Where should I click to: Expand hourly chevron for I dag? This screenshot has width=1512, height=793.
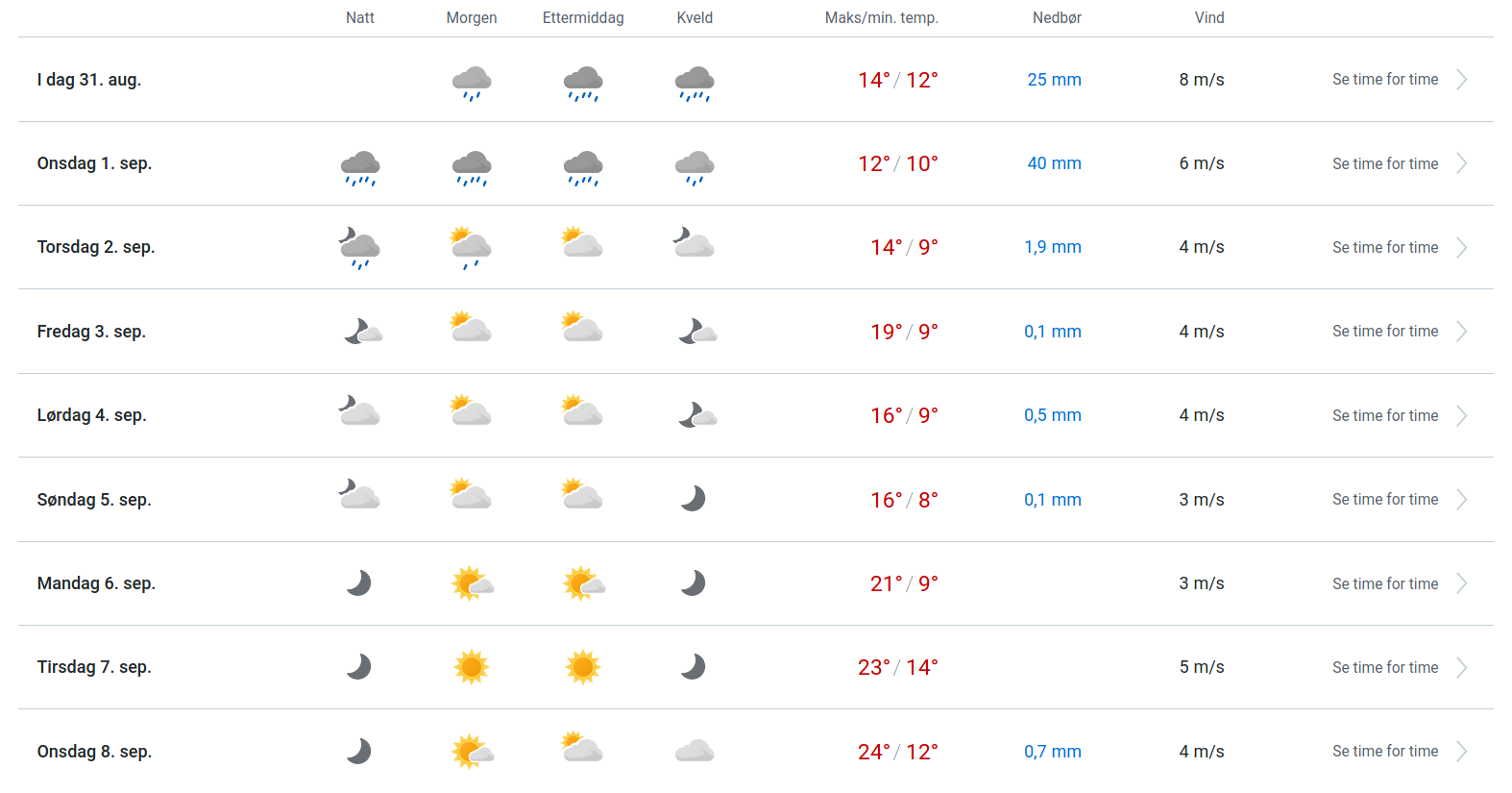[1461, 80]
